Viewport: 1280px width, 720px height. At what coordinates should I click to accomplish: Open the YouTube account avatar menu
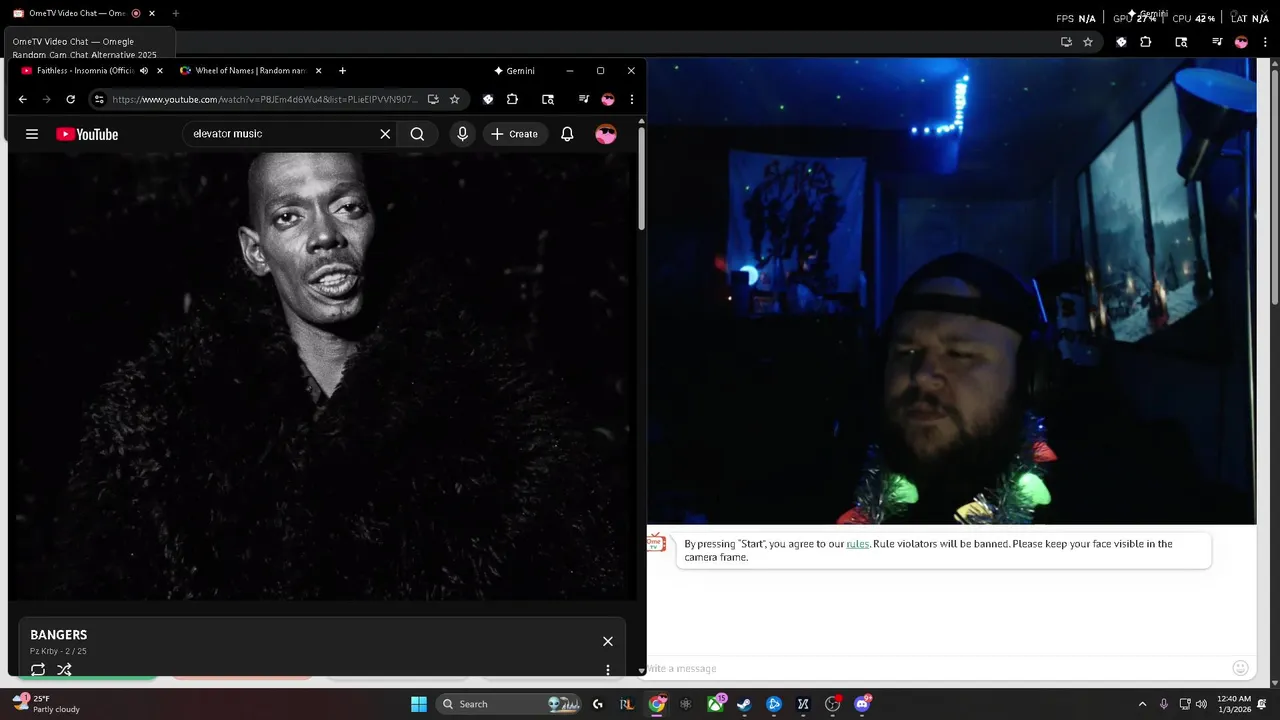(606, 134)
